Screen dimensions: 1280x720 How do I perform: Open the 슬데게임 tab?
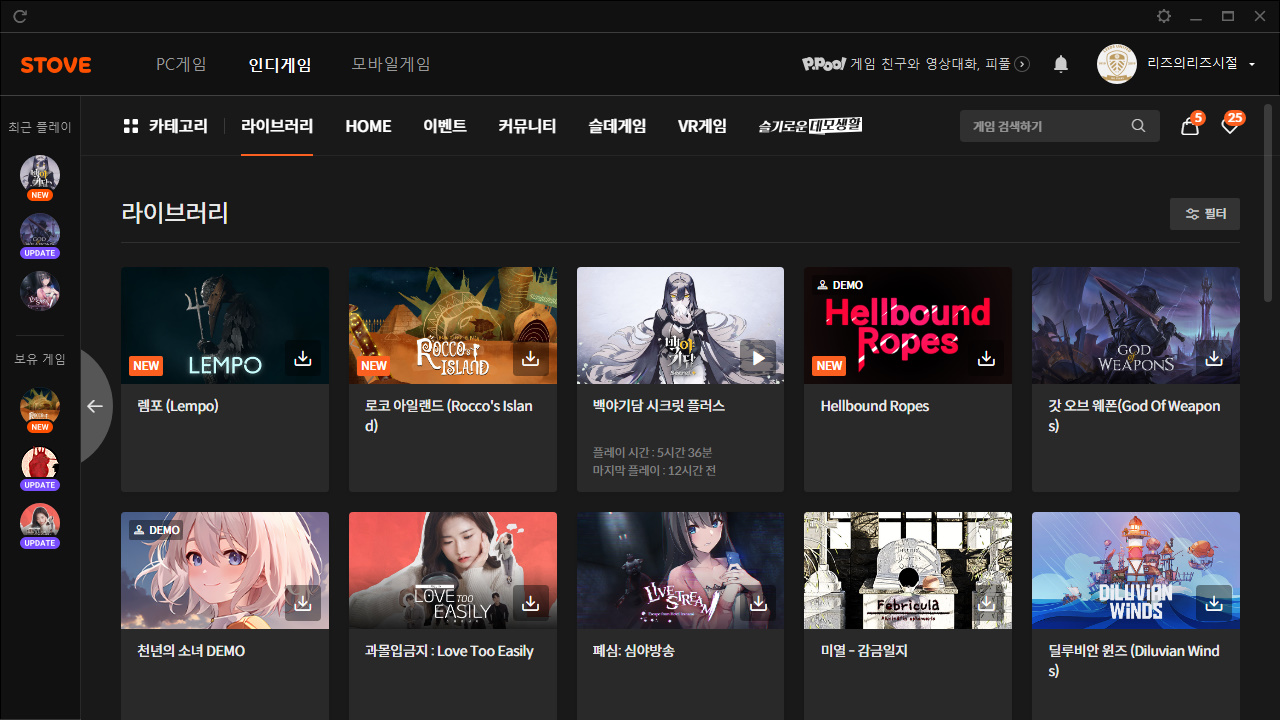617,126
